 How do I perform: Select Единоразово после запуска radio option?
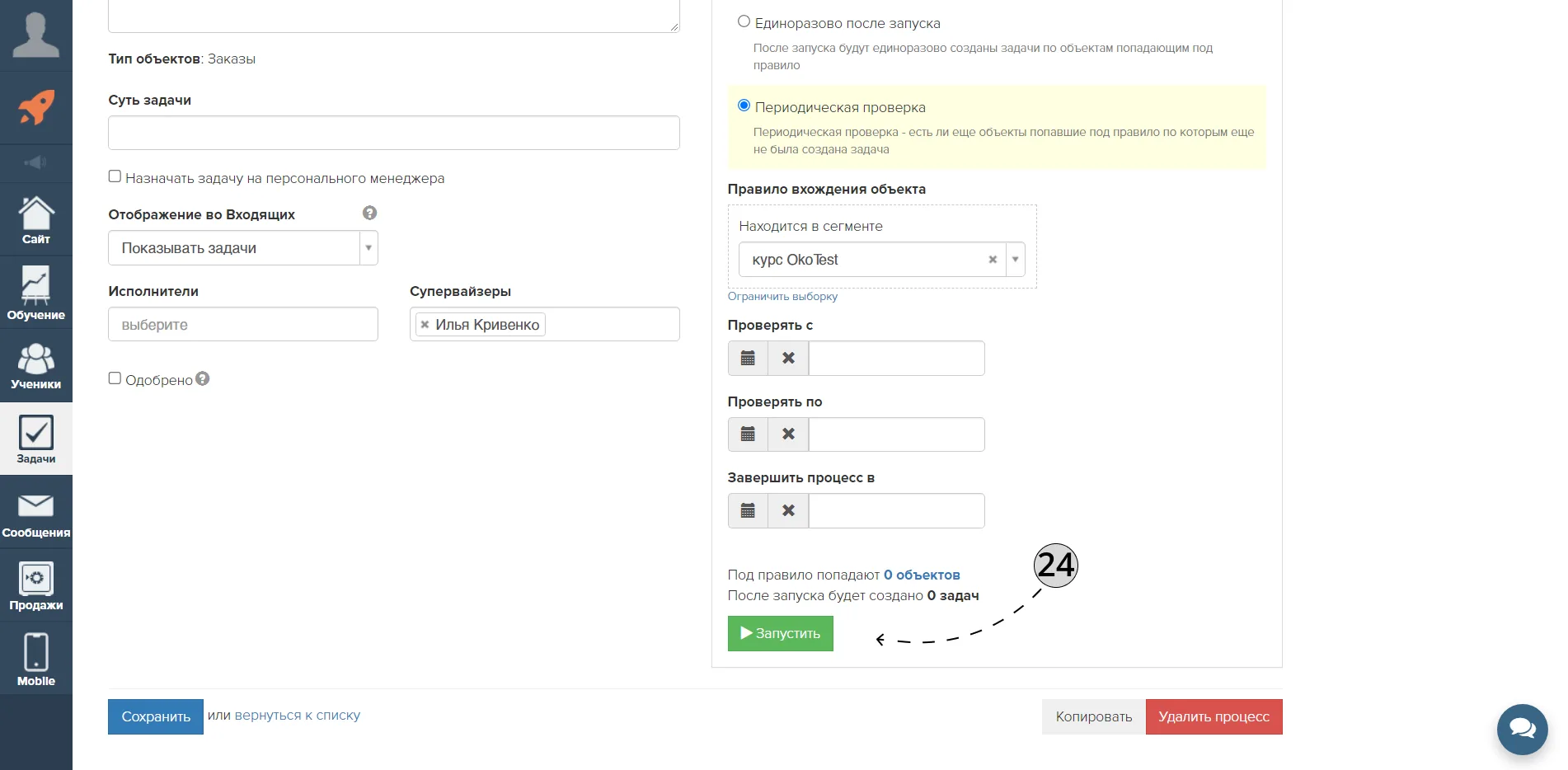(744, 21)
